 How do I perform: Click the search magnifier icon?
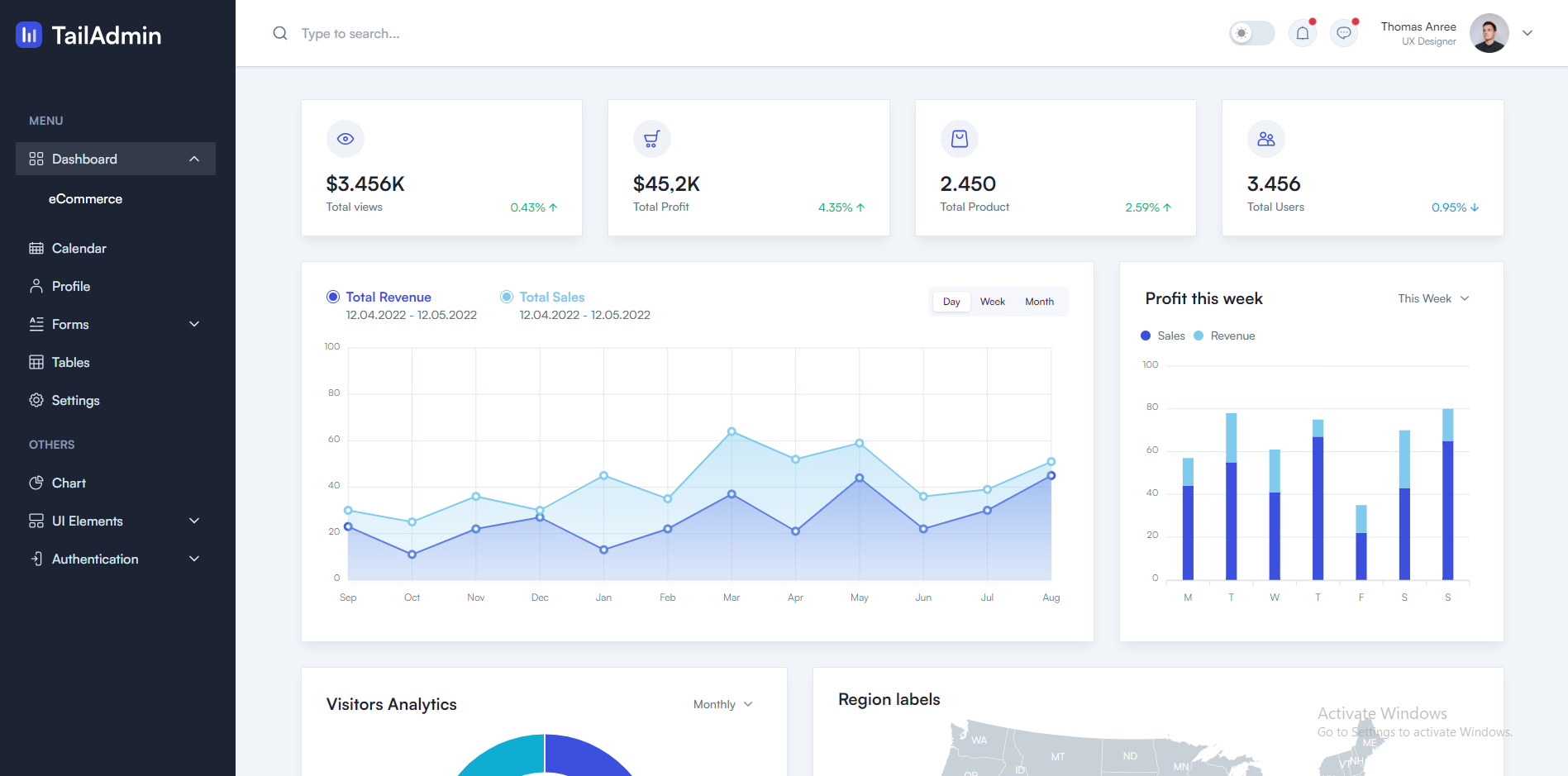pyautogui.click(x=280, y=34)
